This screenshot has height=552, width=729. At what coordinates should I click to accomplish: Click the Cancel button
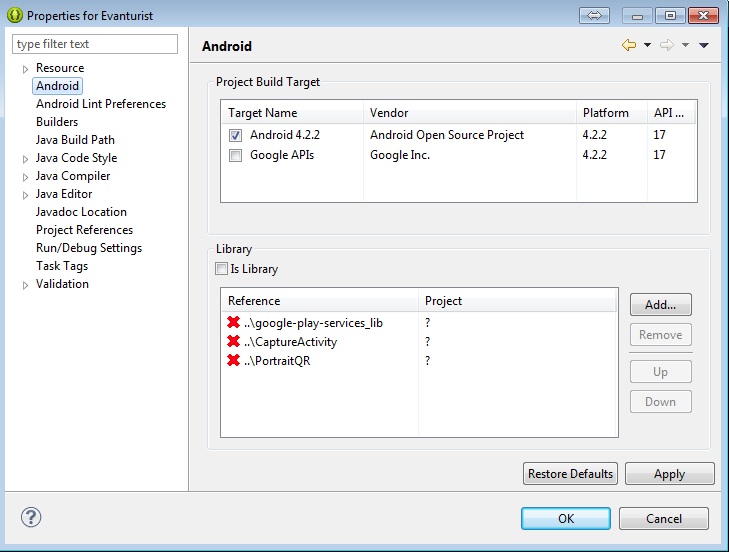click(x=664, y=519)
